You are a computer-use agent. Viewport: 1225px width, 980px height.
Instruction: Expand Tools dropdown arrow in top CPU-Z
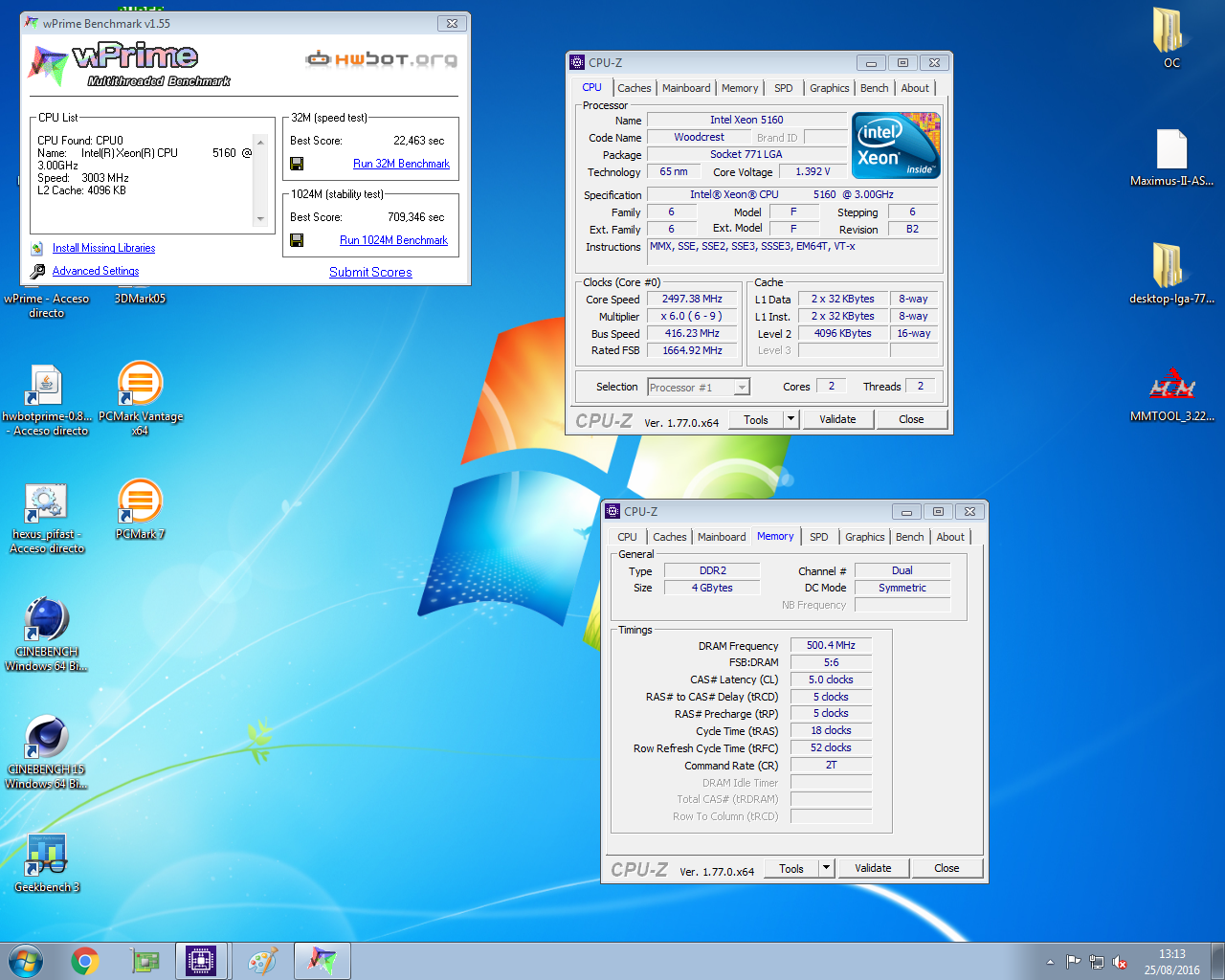[791, 419]
